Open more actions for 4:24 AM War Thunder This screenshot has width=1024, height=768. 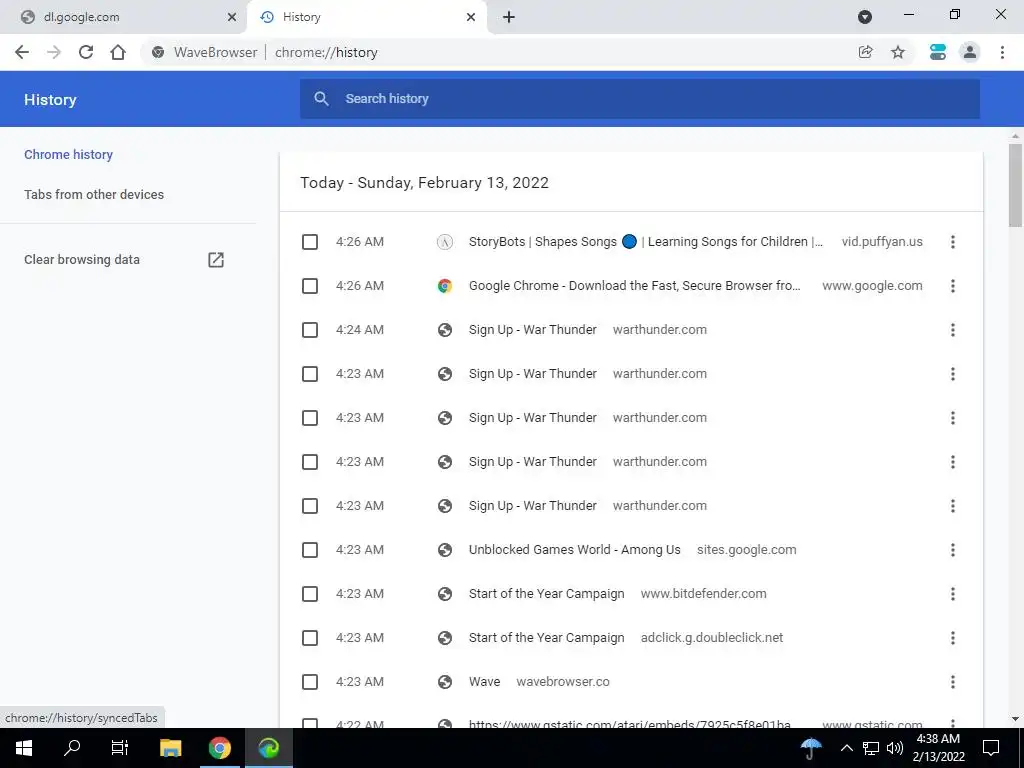953,330
